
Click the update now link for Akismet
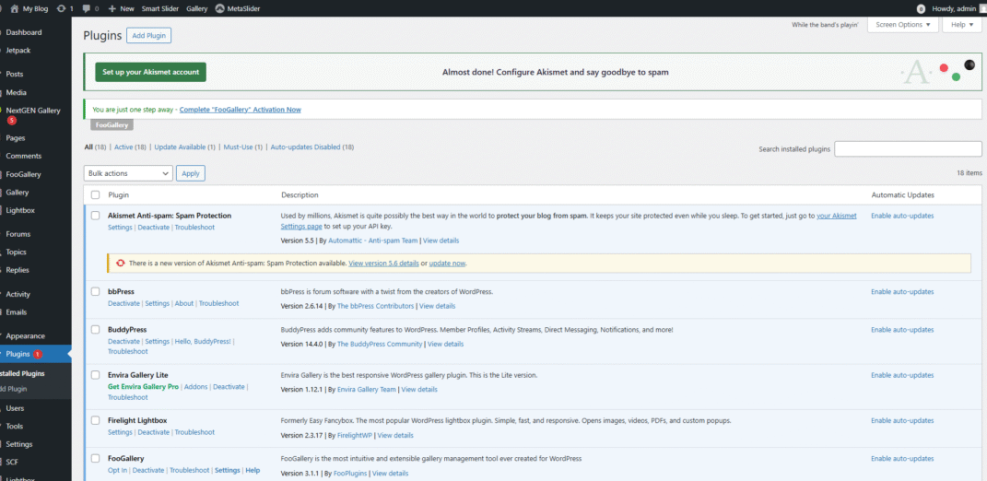tap(448, 263)
